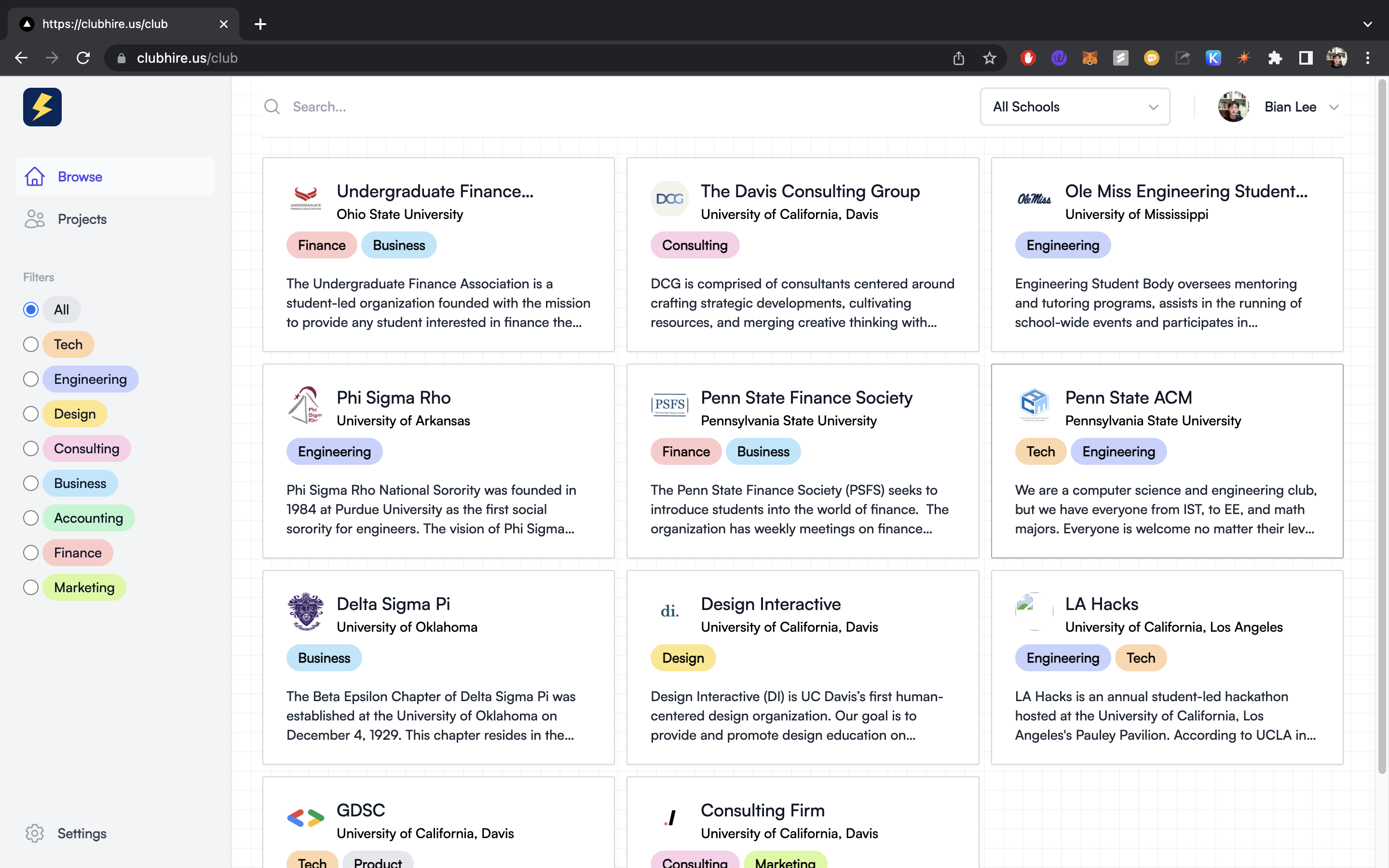
Task: Click the search magnifier icon
Action: (x=272, y=107)
